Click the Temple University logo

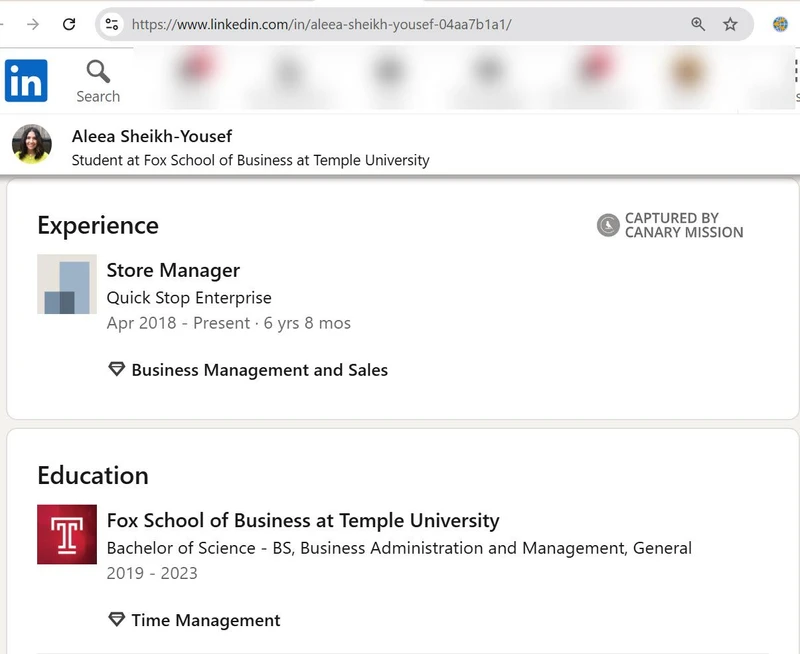[x=67, y=534]
